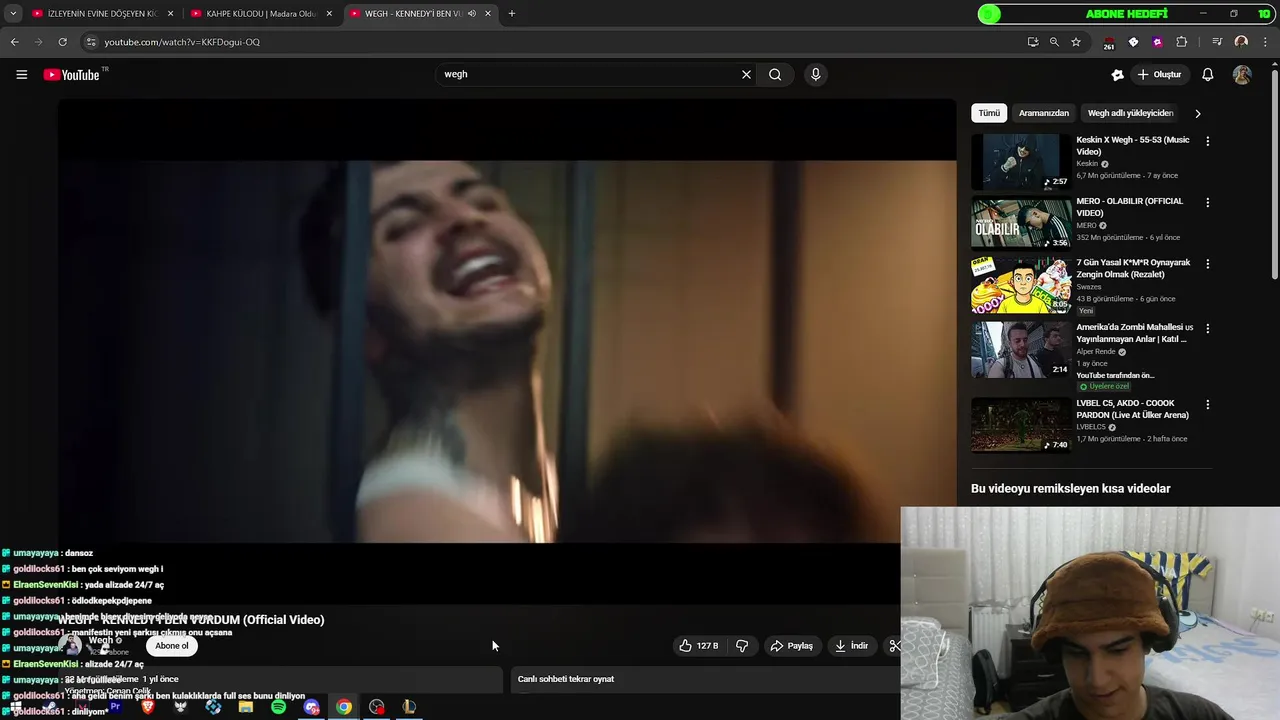Viewport: 1280px width, 720px height.
Task: Select the Aramanızdan filter chip
Action: (x=1044, y=113)
